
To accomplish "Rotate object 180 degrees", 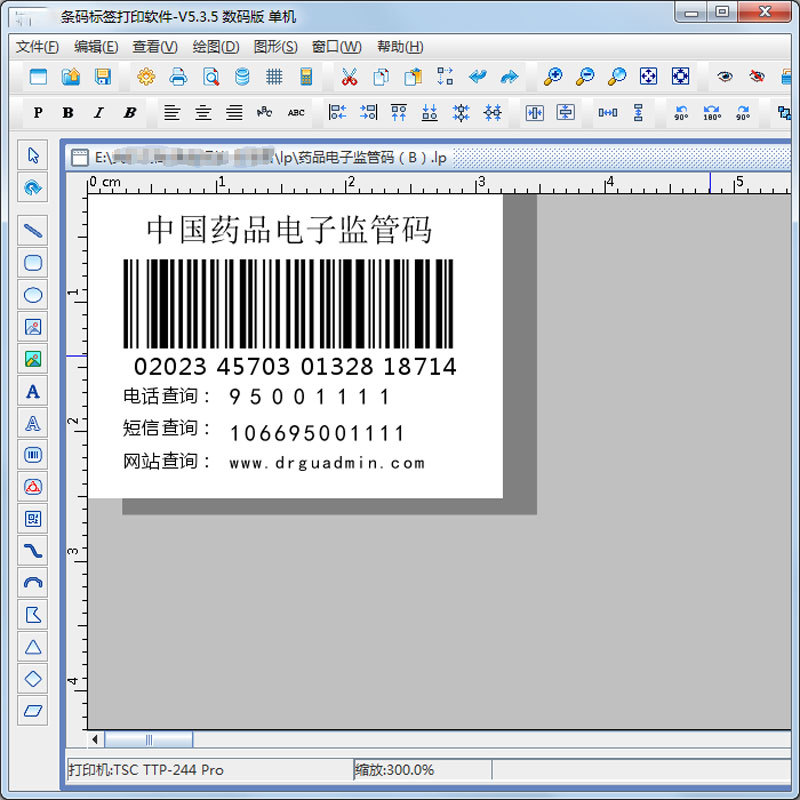I will pos(712,113).
